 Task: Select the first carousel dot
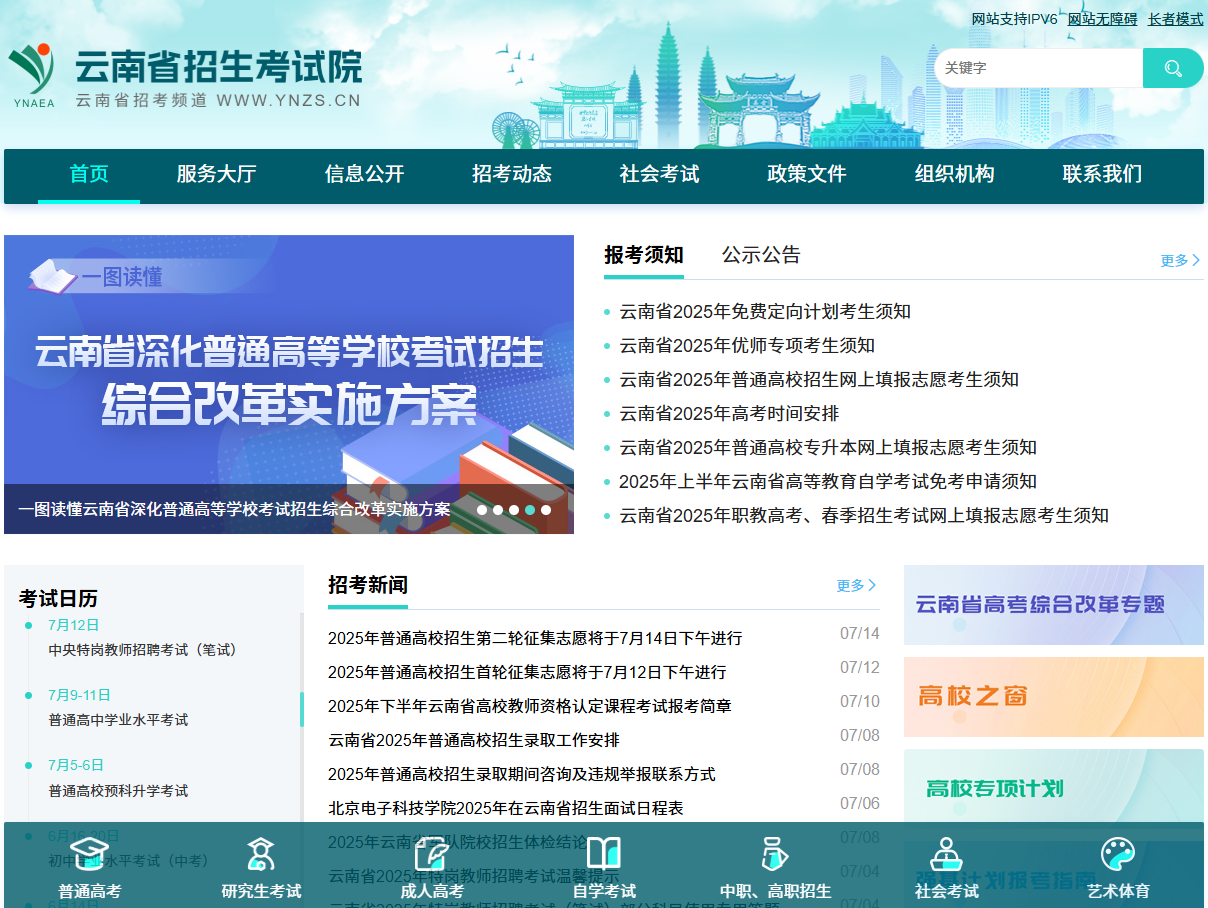coord(482,510)
